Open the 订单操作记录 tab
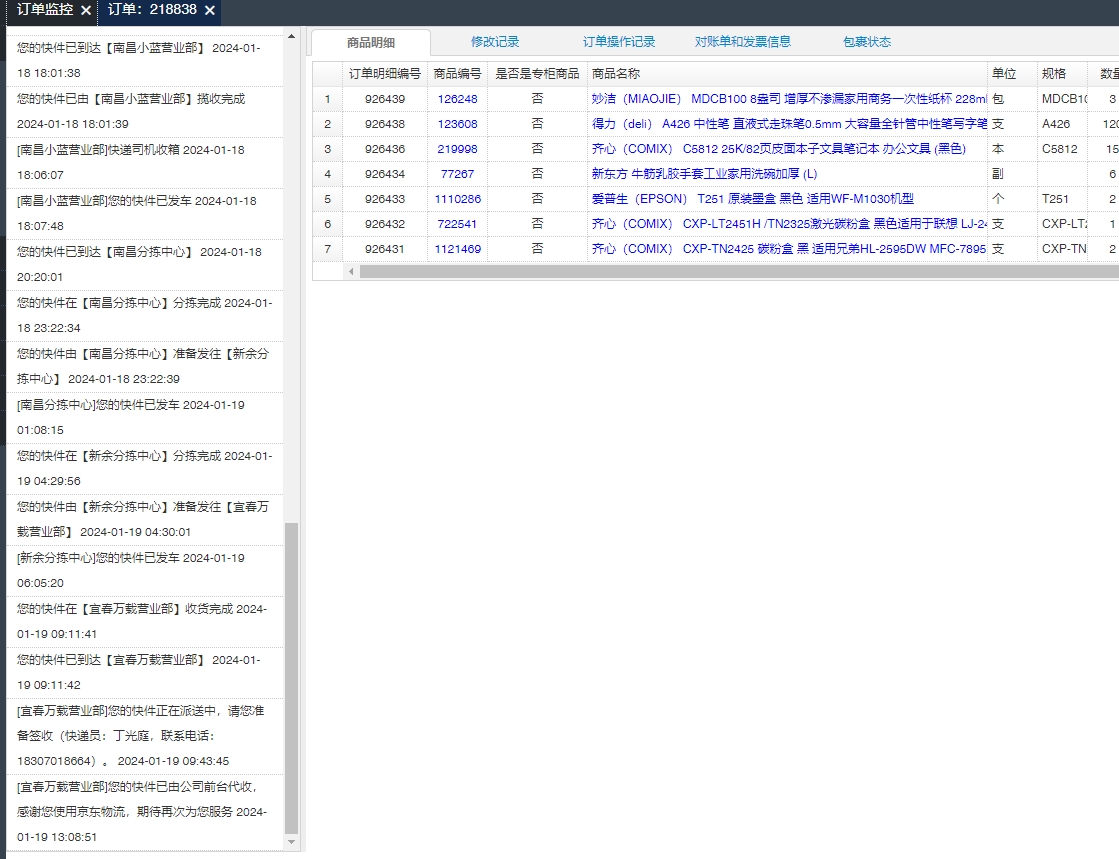The image size is (1119, 859). [619, 42]
